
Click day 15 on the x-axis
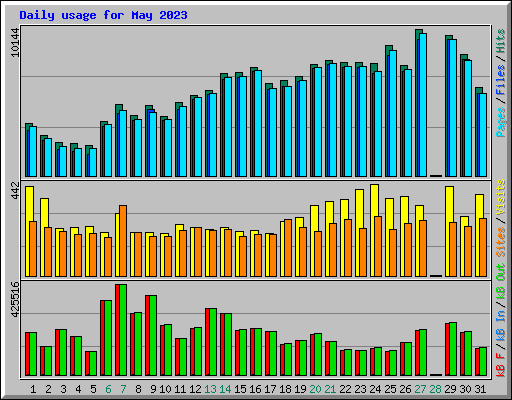point(240,389)
